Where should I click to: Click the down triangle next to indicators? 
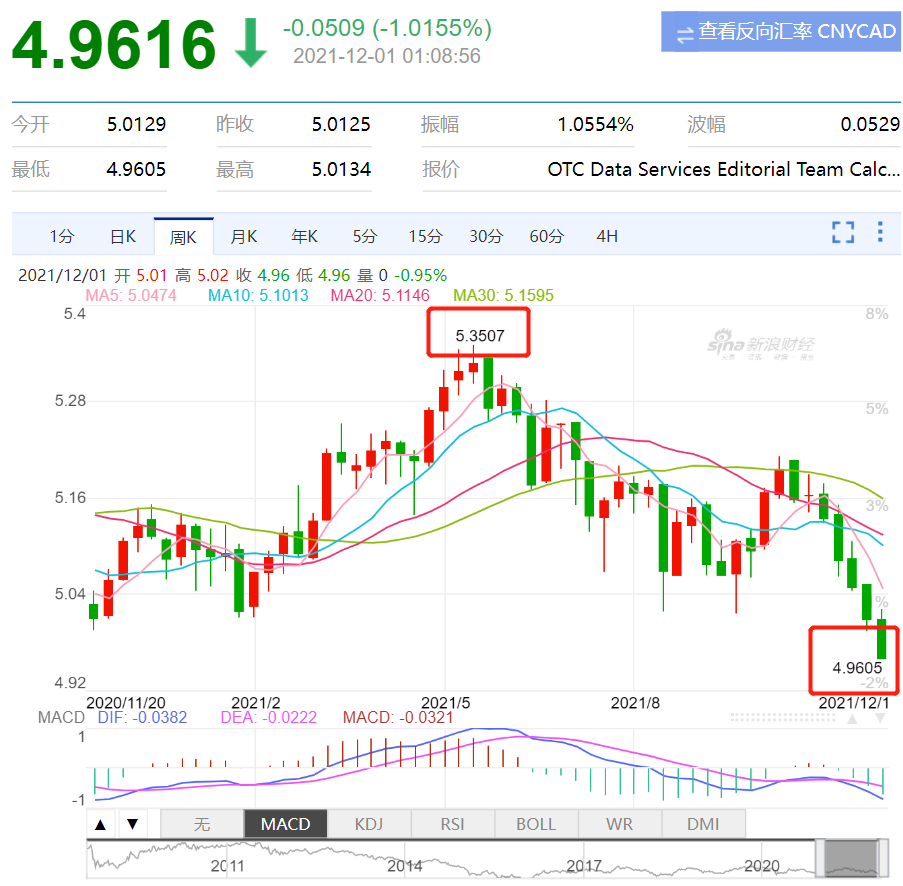point(132,825)
